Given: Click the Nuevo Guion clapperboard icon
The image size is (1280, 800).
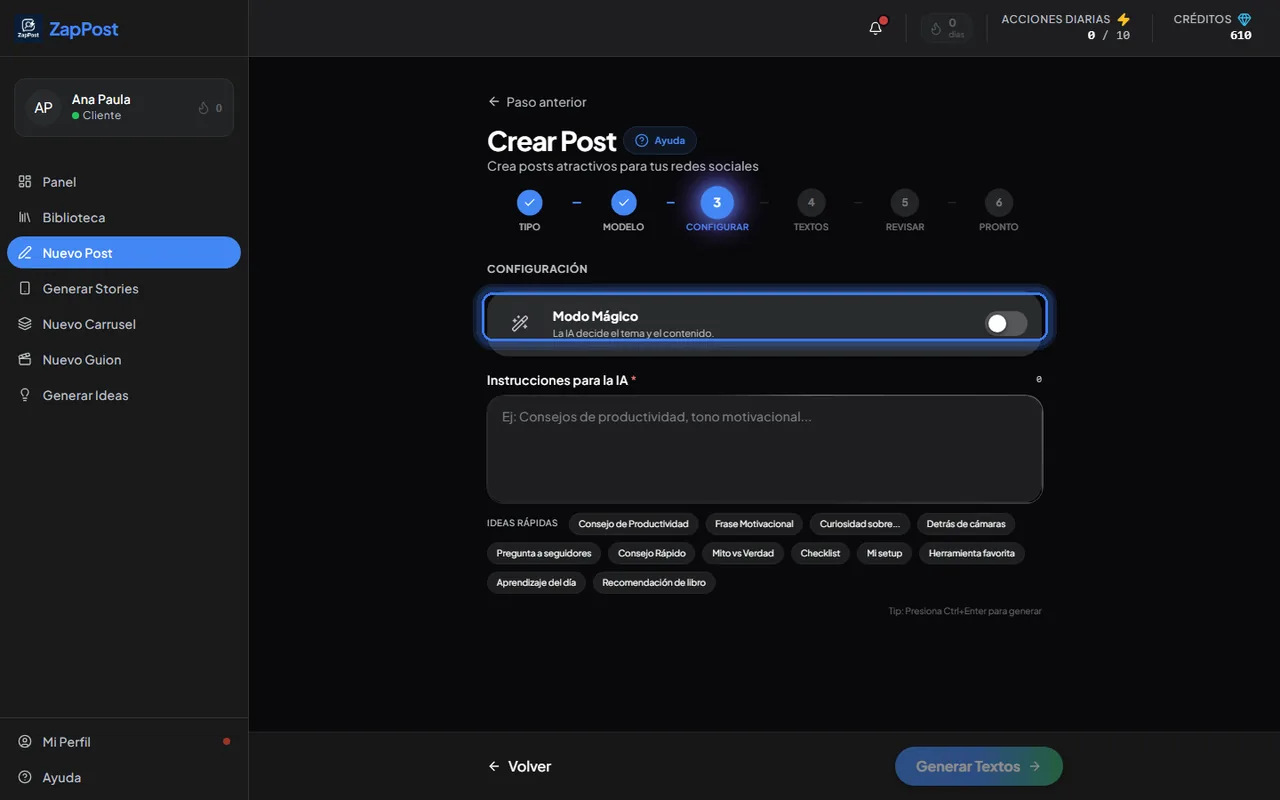Looking at the screenshot, I should tap(25, 359).
